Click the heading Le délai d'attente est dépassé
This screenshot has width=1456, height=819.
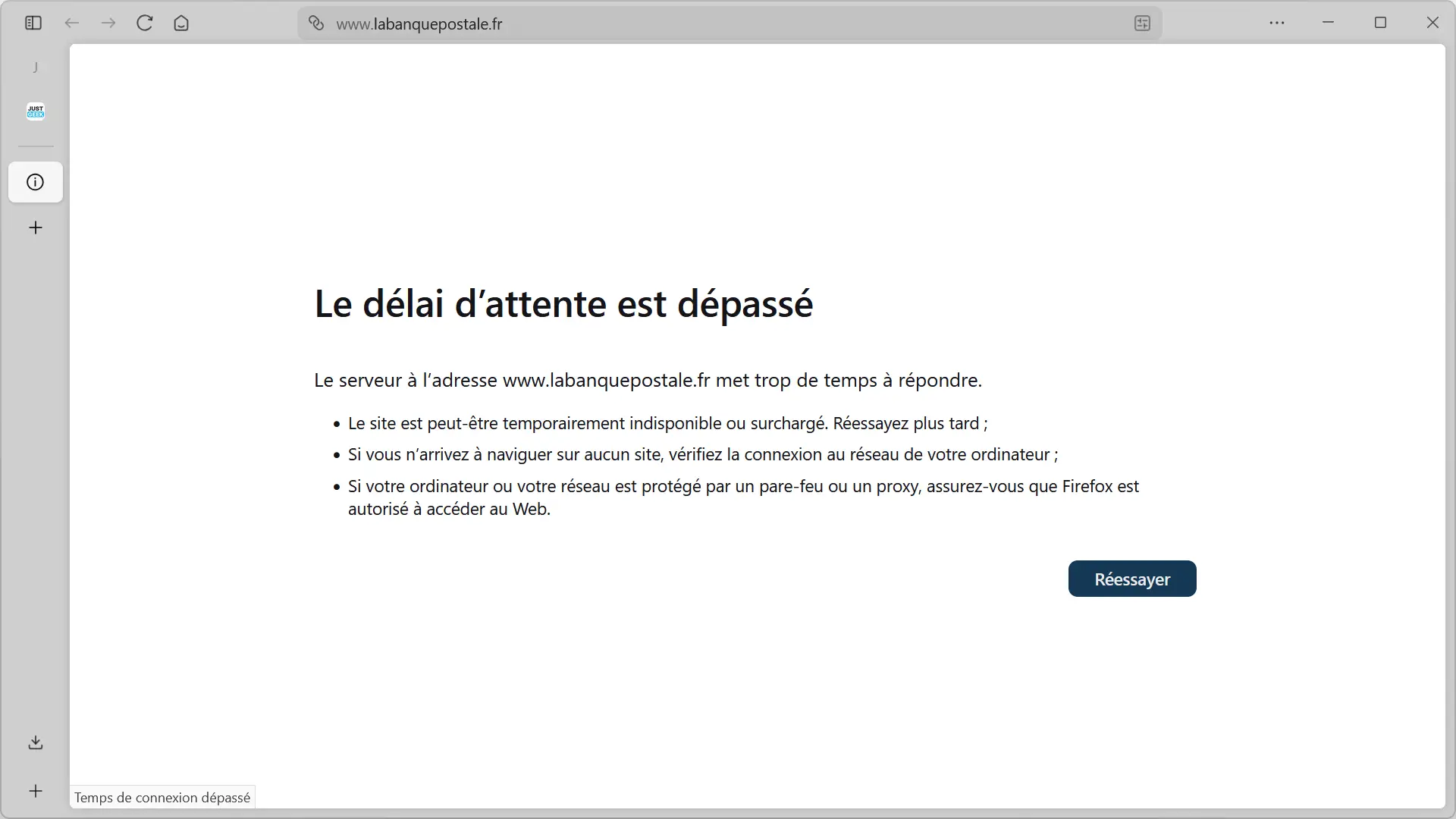(563, 304)
